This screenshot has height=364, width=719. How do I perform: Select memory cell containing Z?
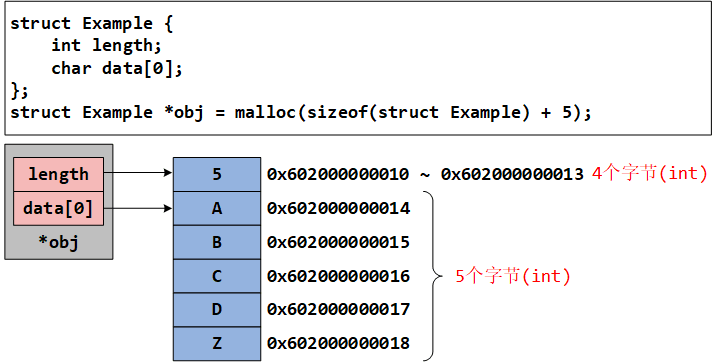tap(217, 343)
